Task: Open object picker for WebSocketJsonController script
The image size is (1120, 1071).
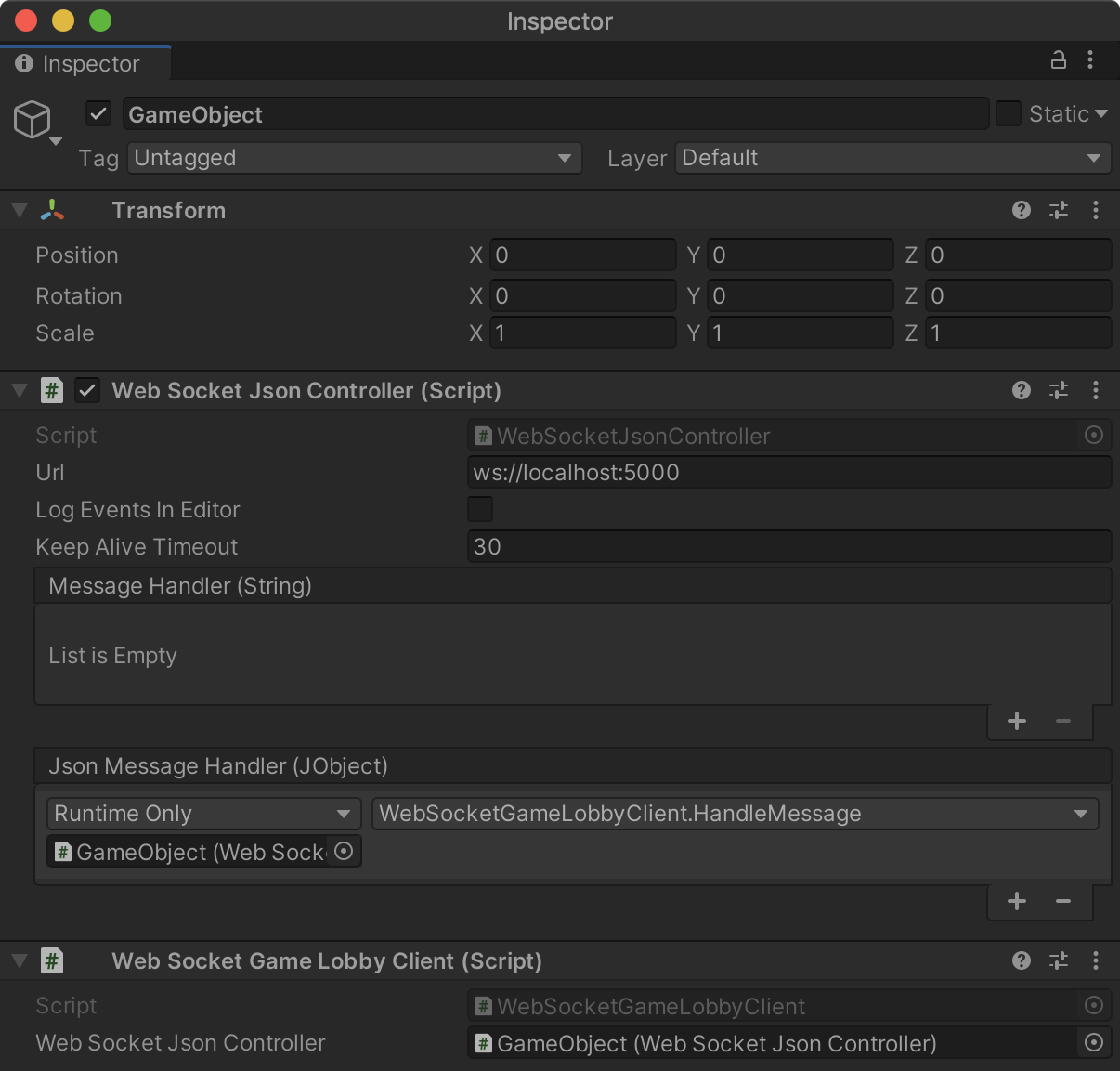Action: click(1094, 435)
